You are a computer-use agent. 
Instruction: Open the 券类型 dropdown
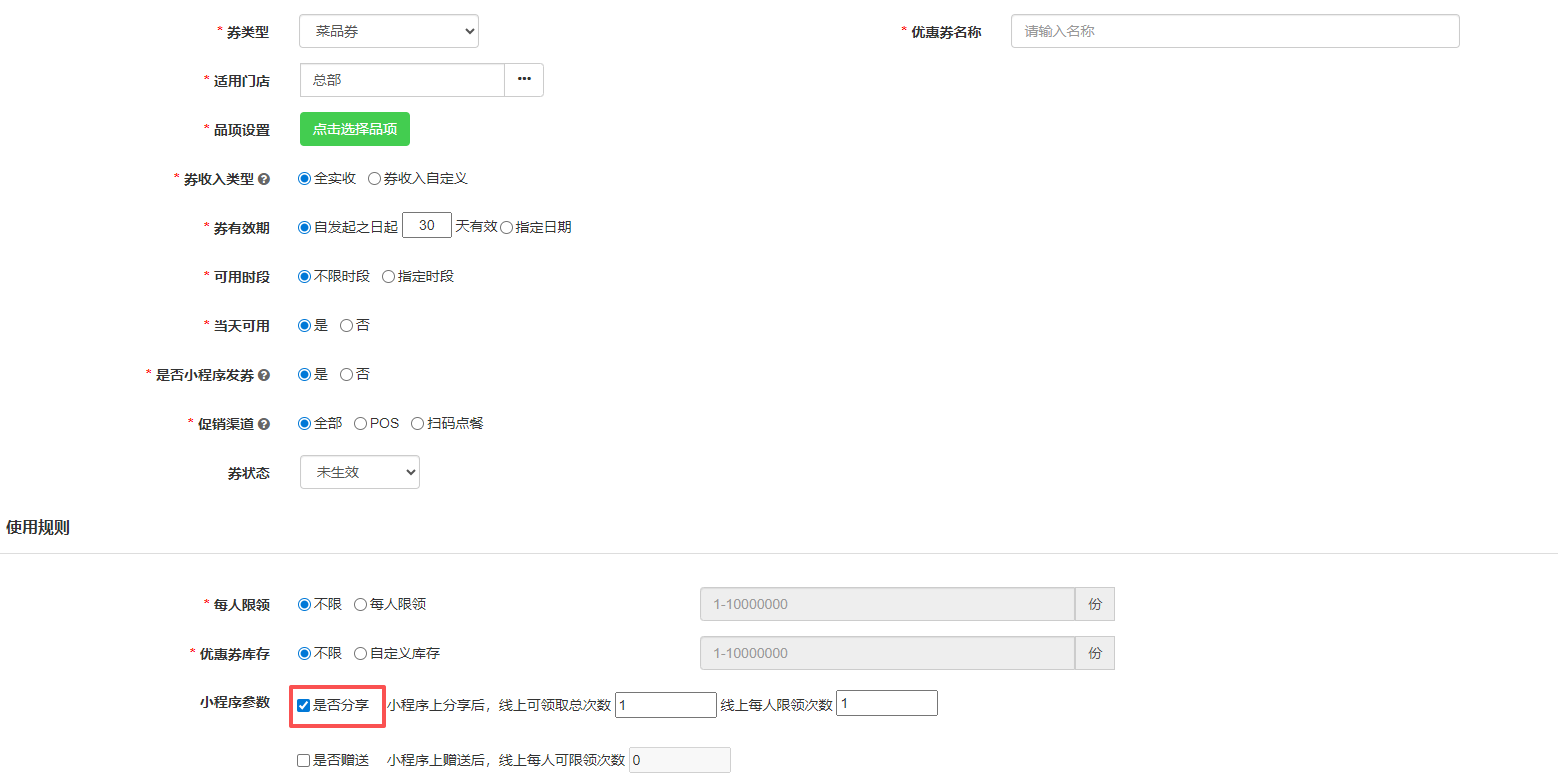coord(389,31)
